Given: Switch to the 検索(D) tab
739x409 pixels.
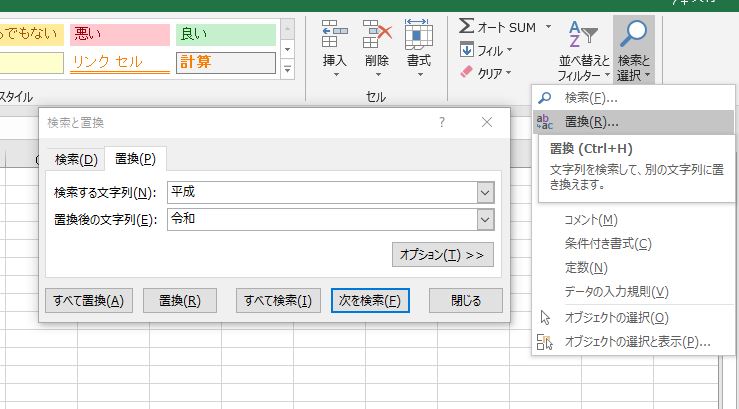Looking at the screenshot, I should (76, 159).
